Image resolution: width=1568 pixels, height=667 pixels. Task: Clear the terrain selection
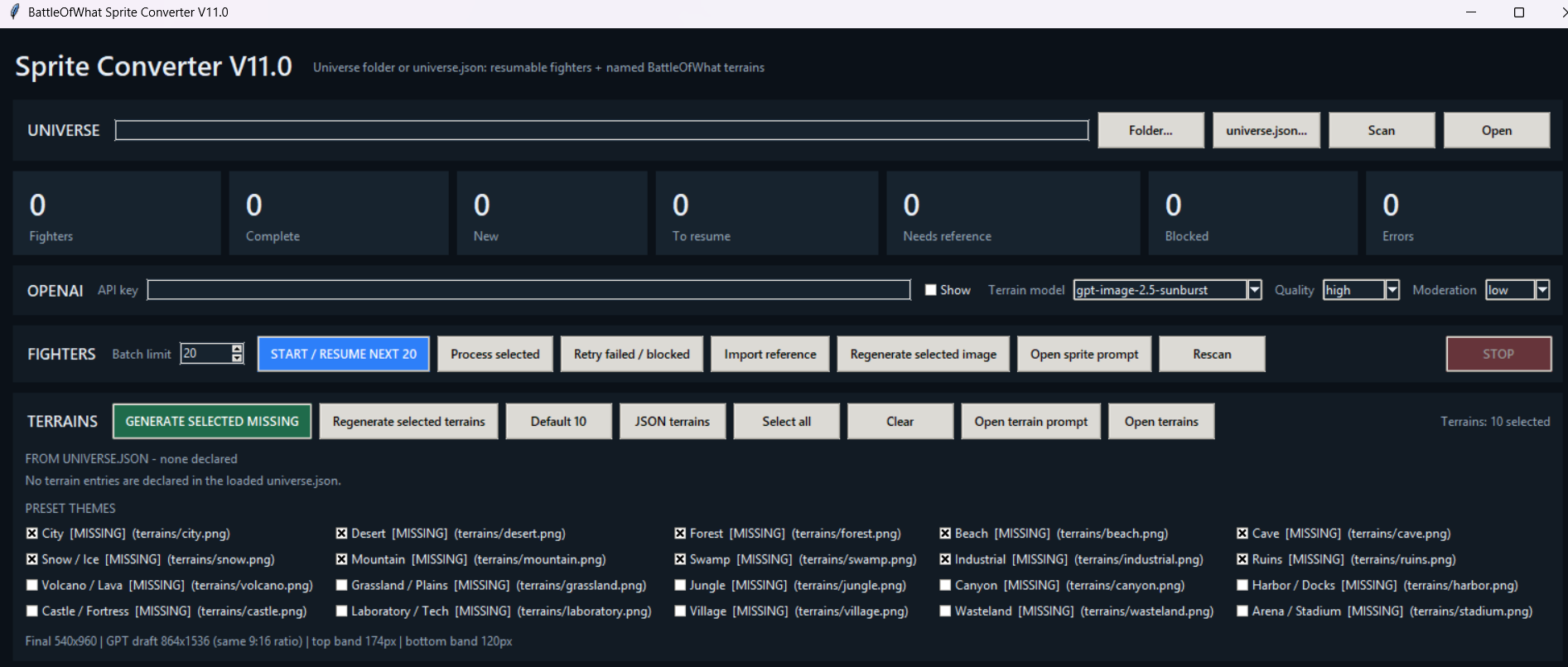click(900, 421)
